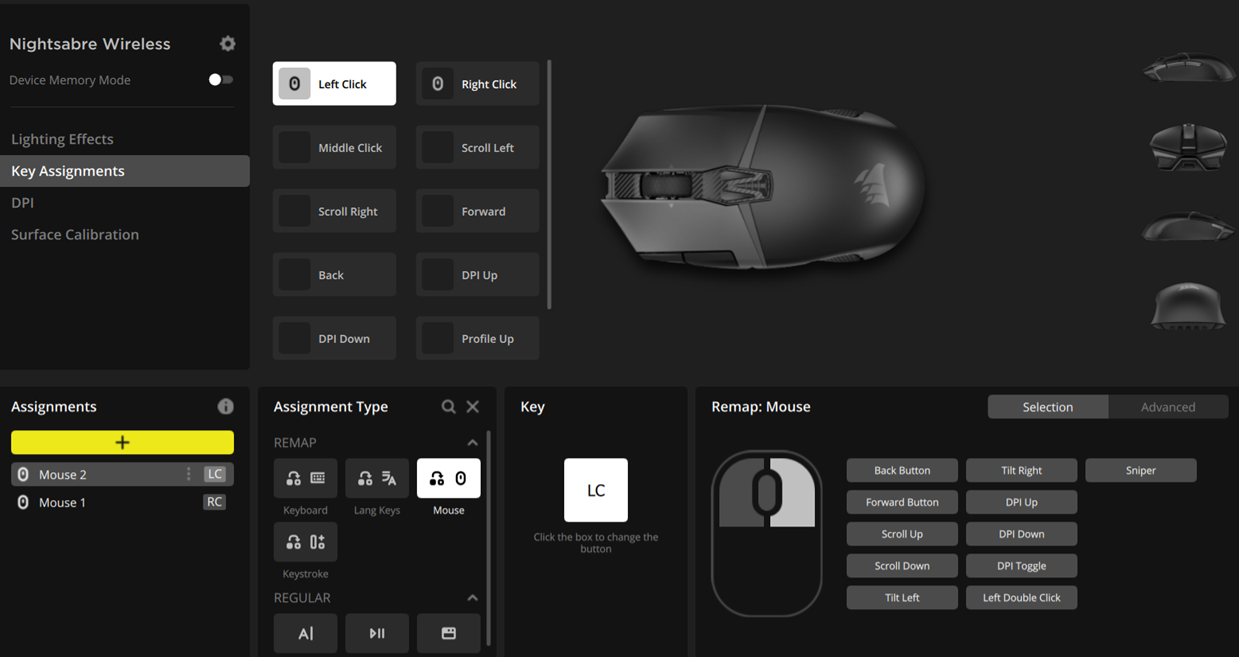Choose Keyboard remap type icon
This screenshot has width=1239, height=657.
coord(305,478)
